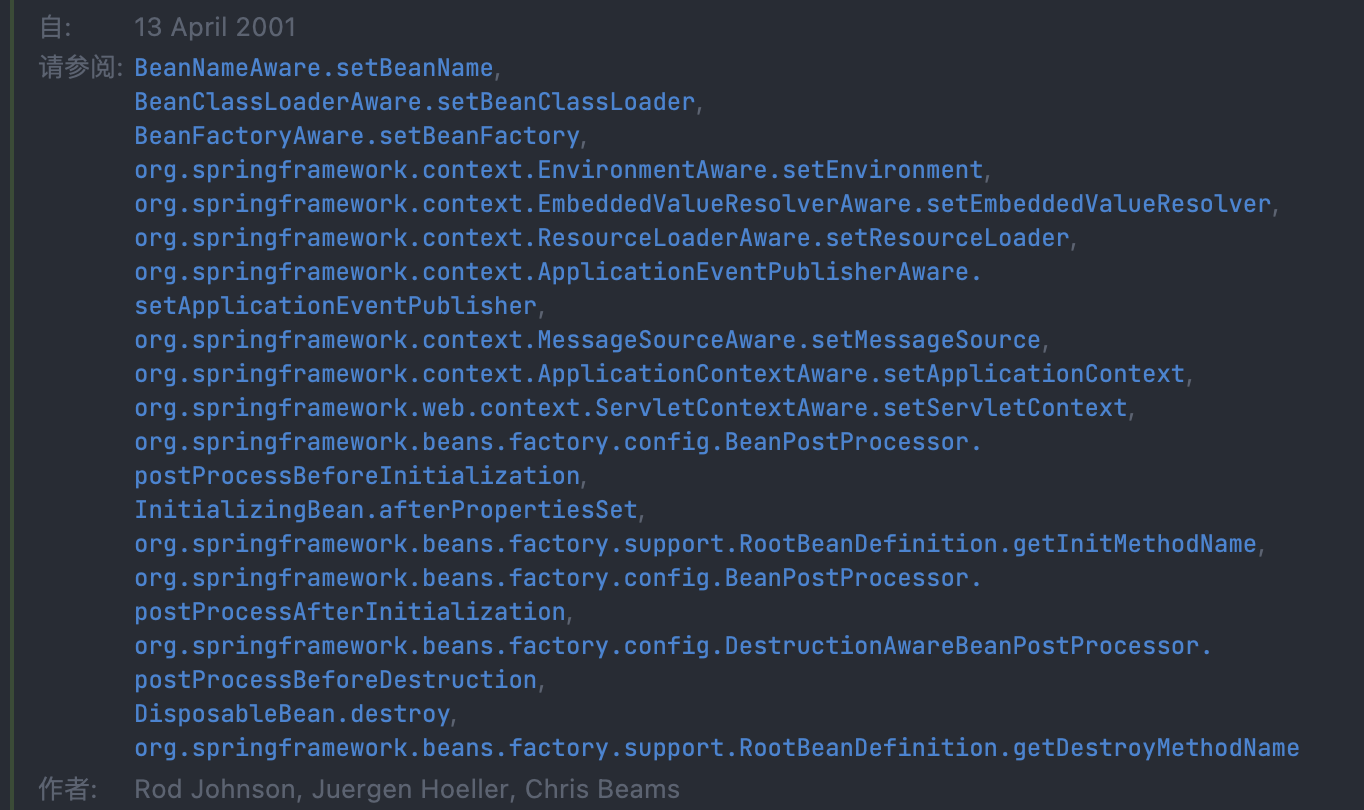Click the date text 13 April 2001

[214, 27]
